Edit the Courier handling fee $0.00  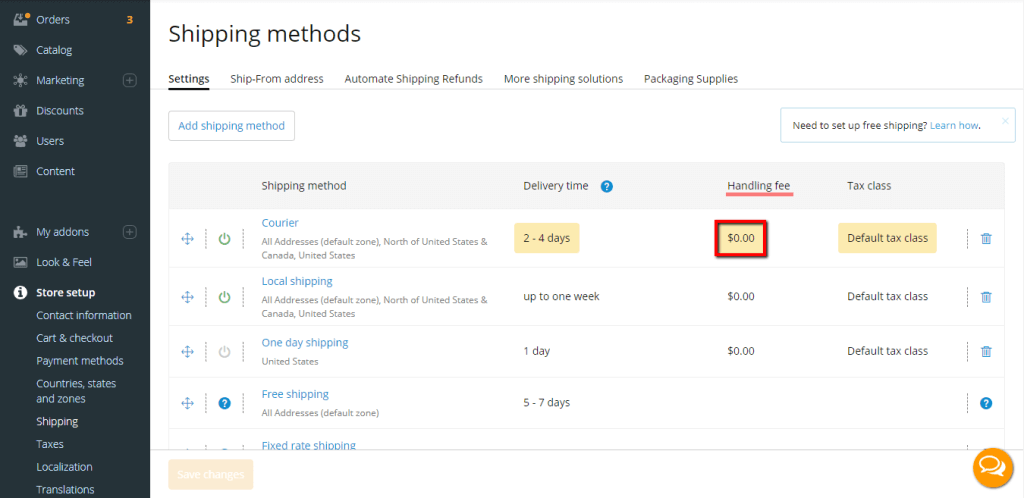741,238
